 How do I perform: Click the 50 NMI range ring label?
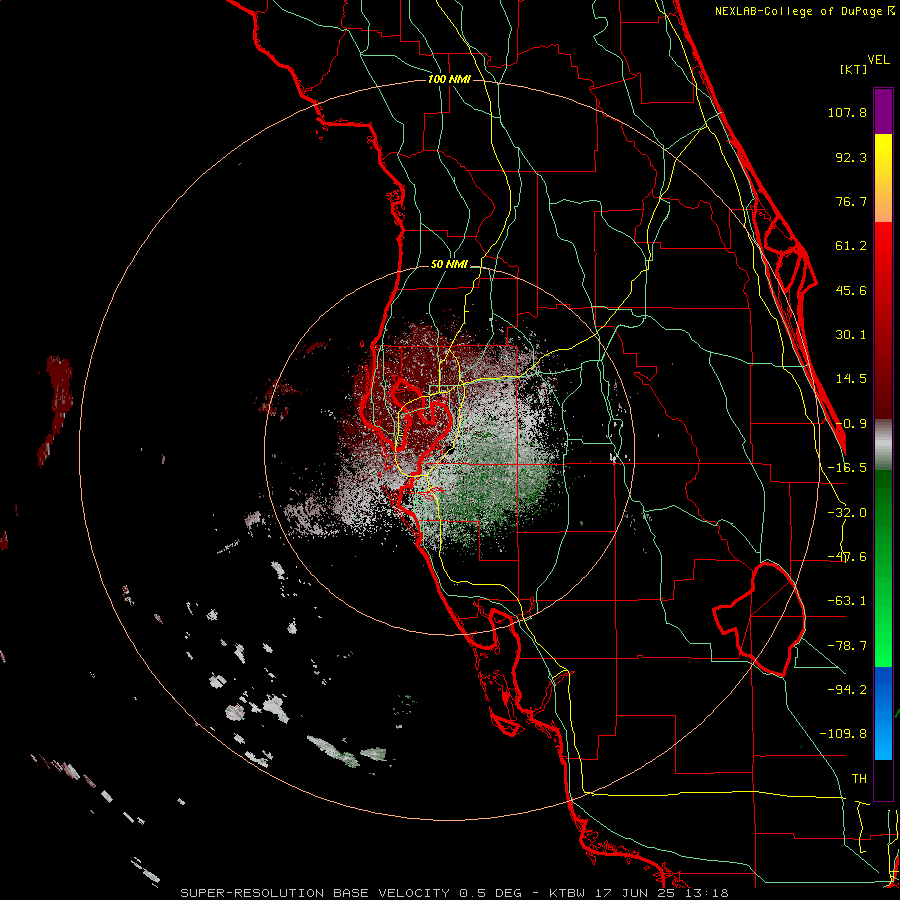pyautogui.click(x=449, y=265)
